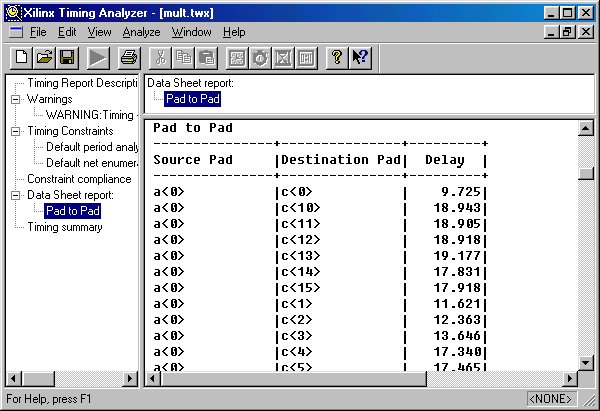
Task: Click Data Sheet report label in the top-right pane
Action: pos(190,83)
